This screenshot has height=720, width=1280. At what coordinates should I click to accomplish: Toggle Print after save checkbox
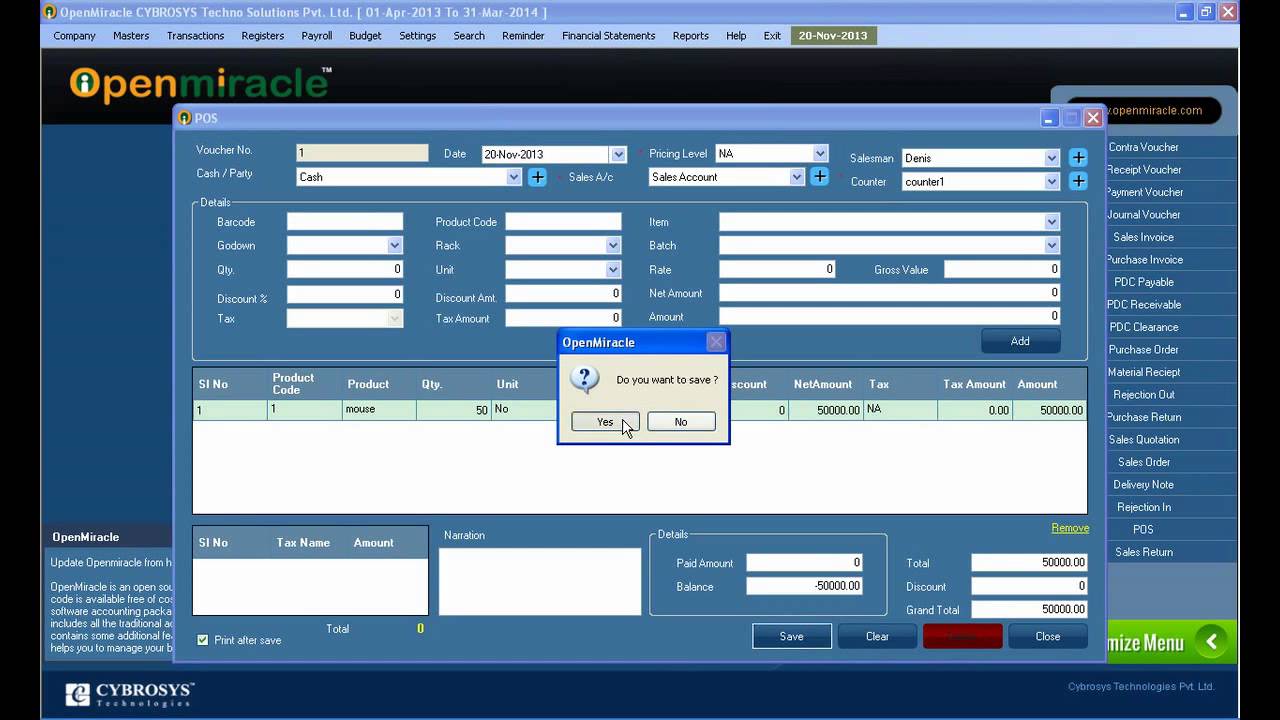(203, 640)
